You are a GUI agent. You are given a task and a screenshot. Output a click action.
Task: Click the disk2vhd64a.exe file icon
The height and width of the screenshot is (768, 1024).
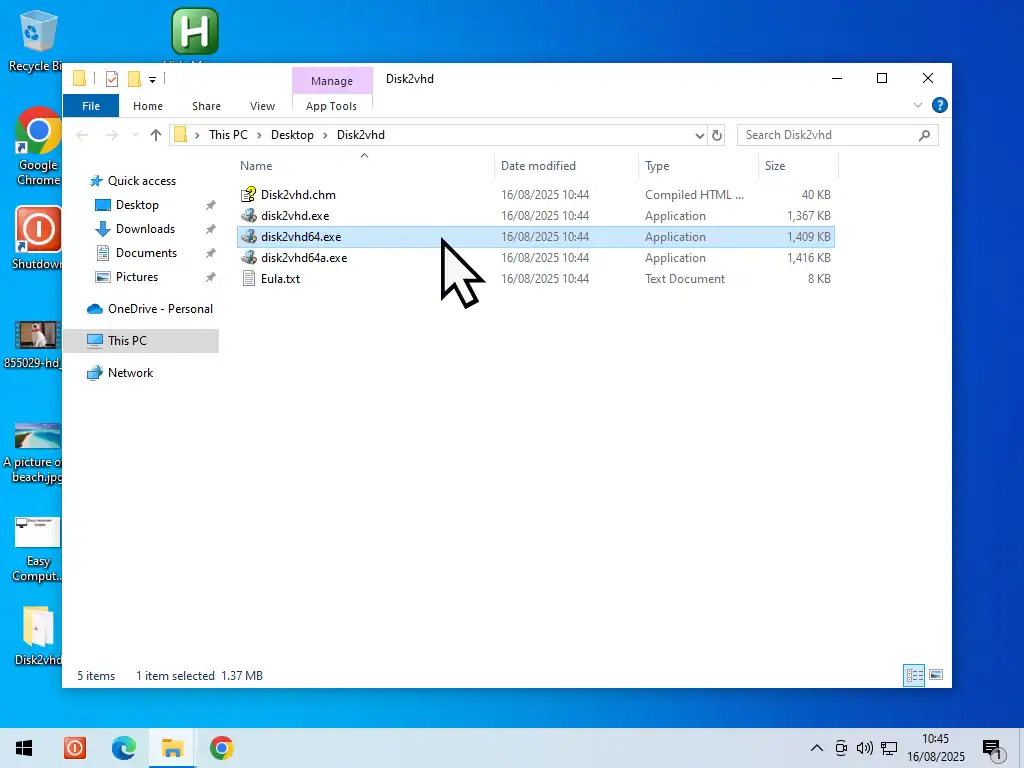[249, 258]
